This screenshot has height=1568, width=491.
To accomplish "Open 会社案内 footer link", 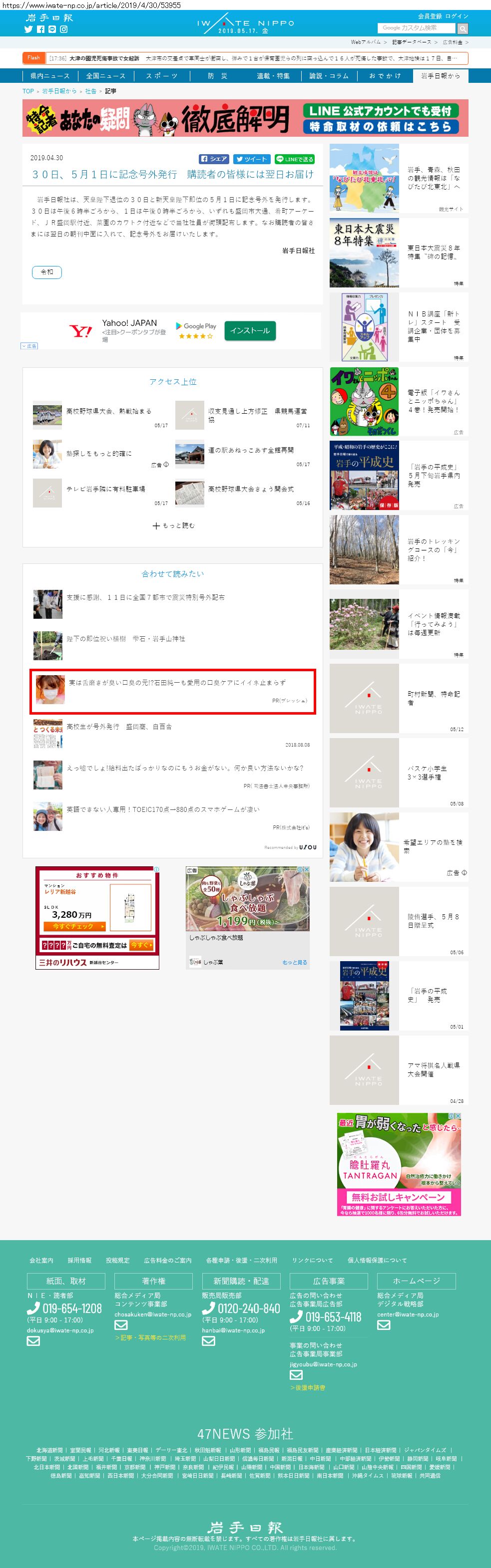I will (x=41, y=1261).
